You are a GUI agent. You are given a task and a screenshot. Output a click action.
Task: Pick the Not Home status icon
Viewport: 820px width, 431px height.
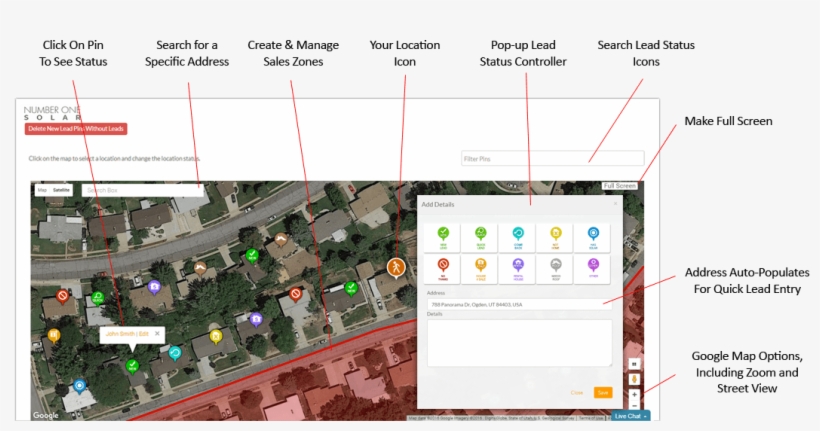point(556,237)
